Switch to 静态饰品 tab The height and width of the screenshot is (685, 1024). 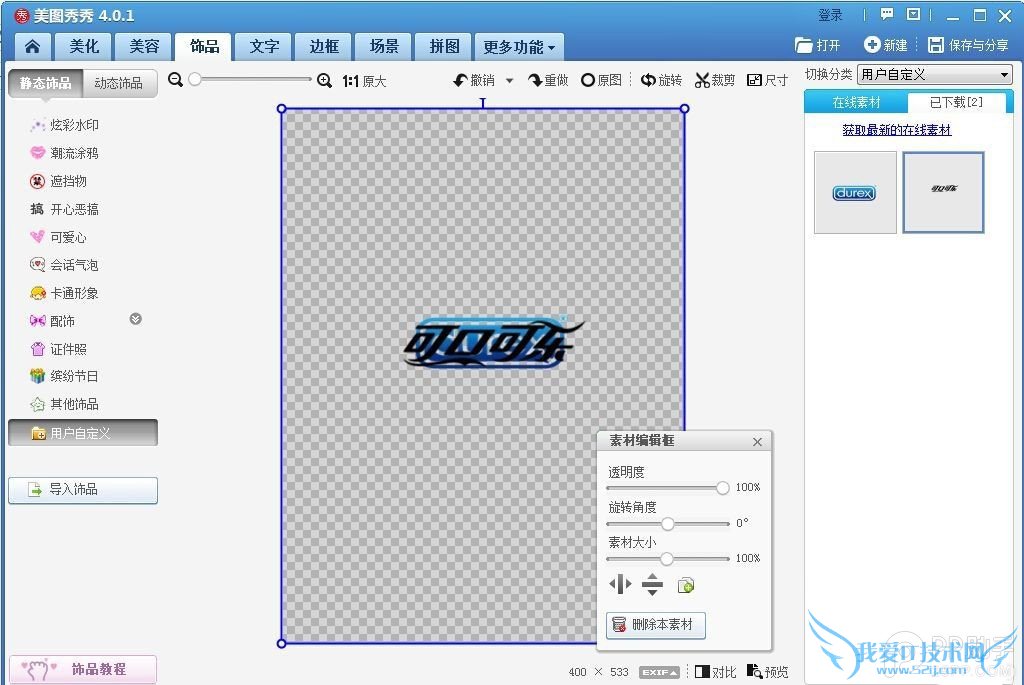46,83
